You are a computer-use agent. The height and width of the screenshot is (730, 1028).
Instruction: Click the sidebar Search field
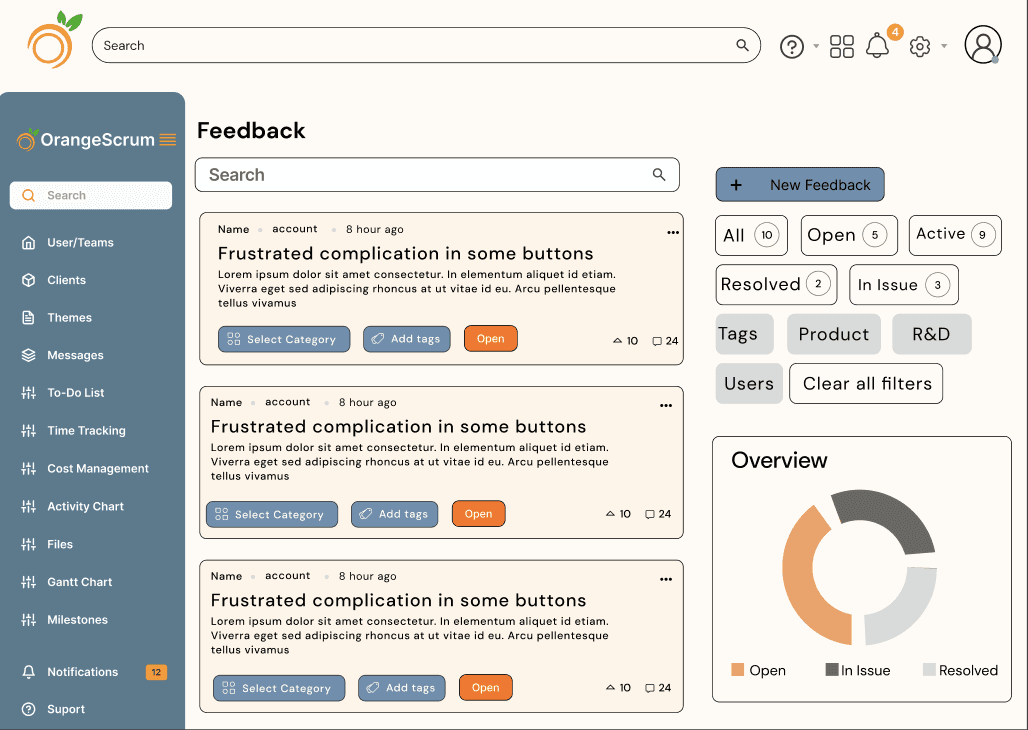91,195
